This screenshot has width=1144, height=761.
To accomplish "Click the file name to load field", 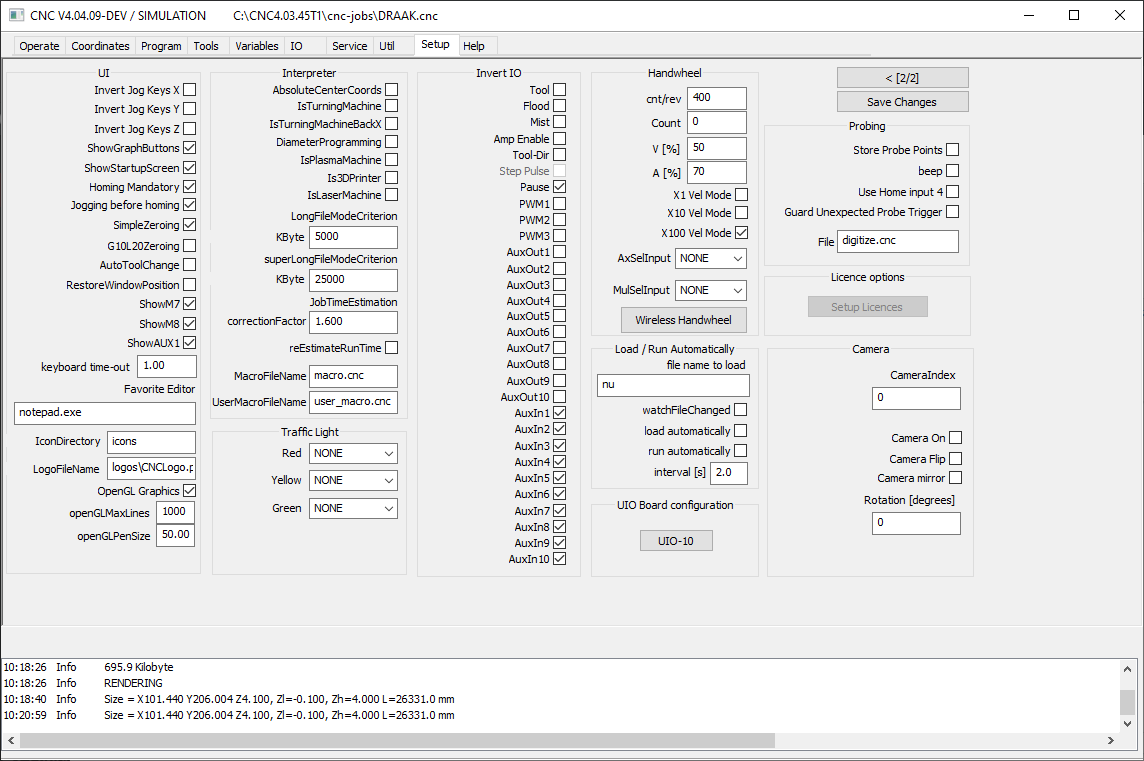I will (x=673, y=385).
